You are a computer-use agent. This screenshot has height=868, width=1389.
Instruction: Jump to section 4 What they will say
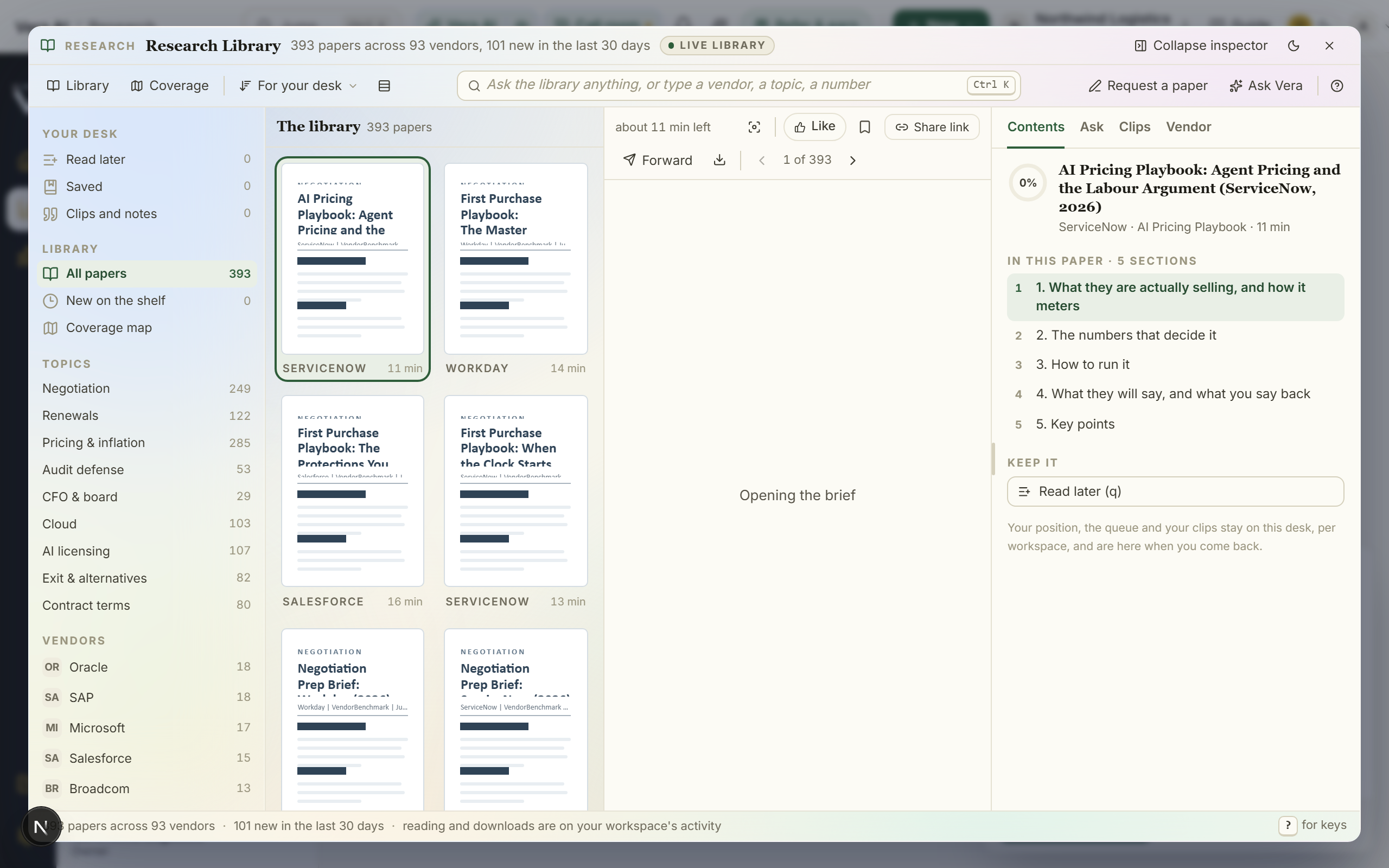[x=1175, y=394]
